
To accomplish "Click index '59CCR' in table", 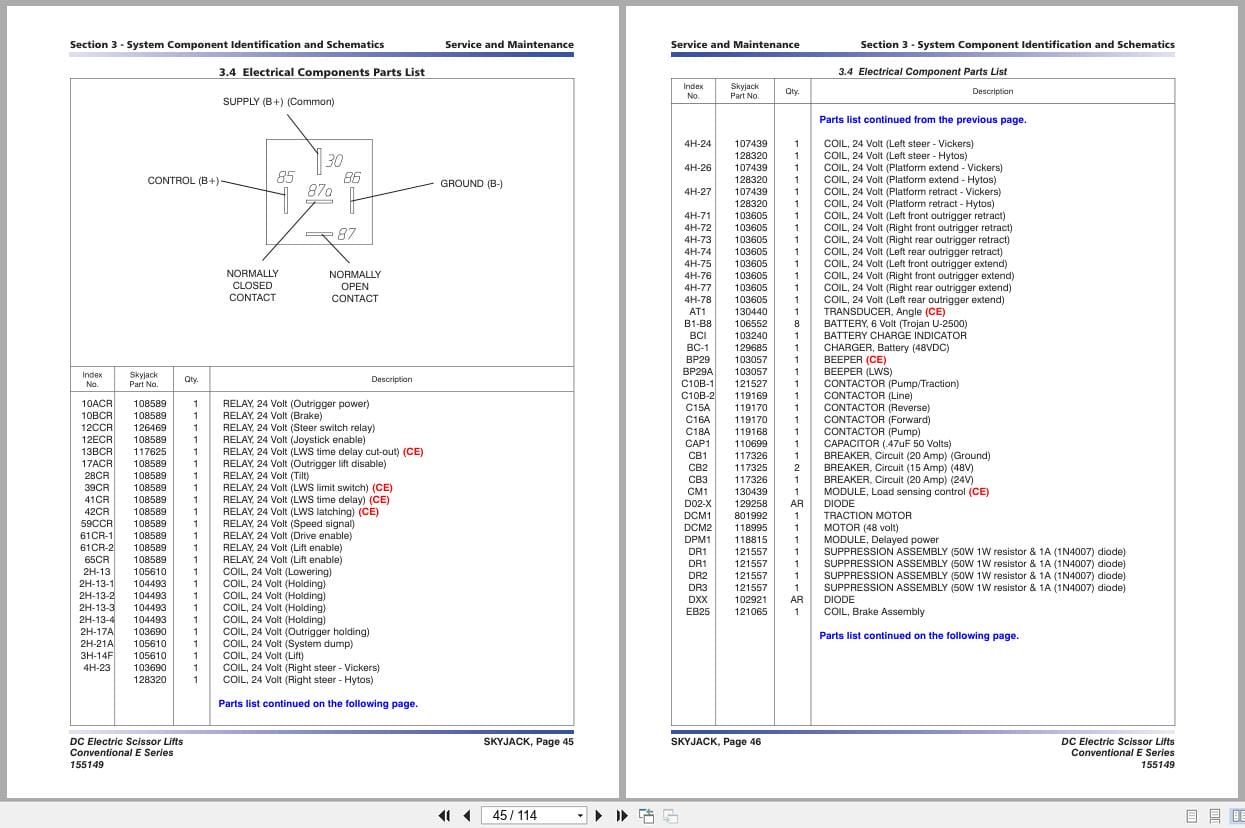I will [x=97, y=524].
